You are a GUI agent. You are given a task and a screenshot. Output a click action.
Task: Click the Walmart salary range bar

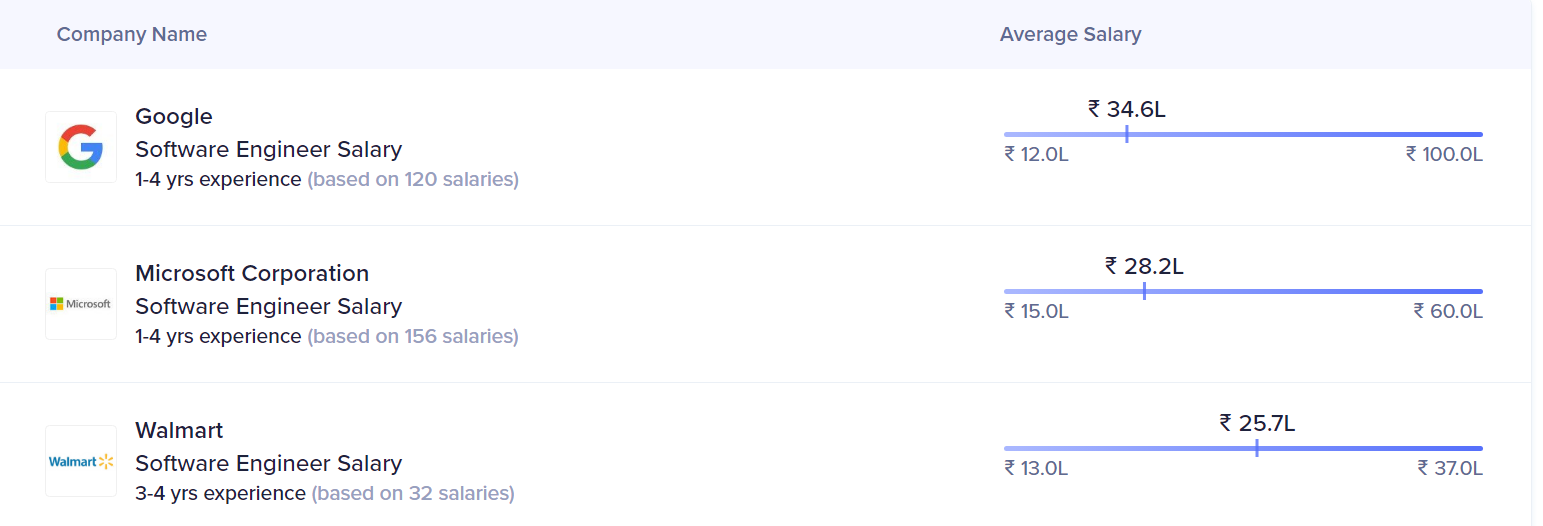point(1243,448)
